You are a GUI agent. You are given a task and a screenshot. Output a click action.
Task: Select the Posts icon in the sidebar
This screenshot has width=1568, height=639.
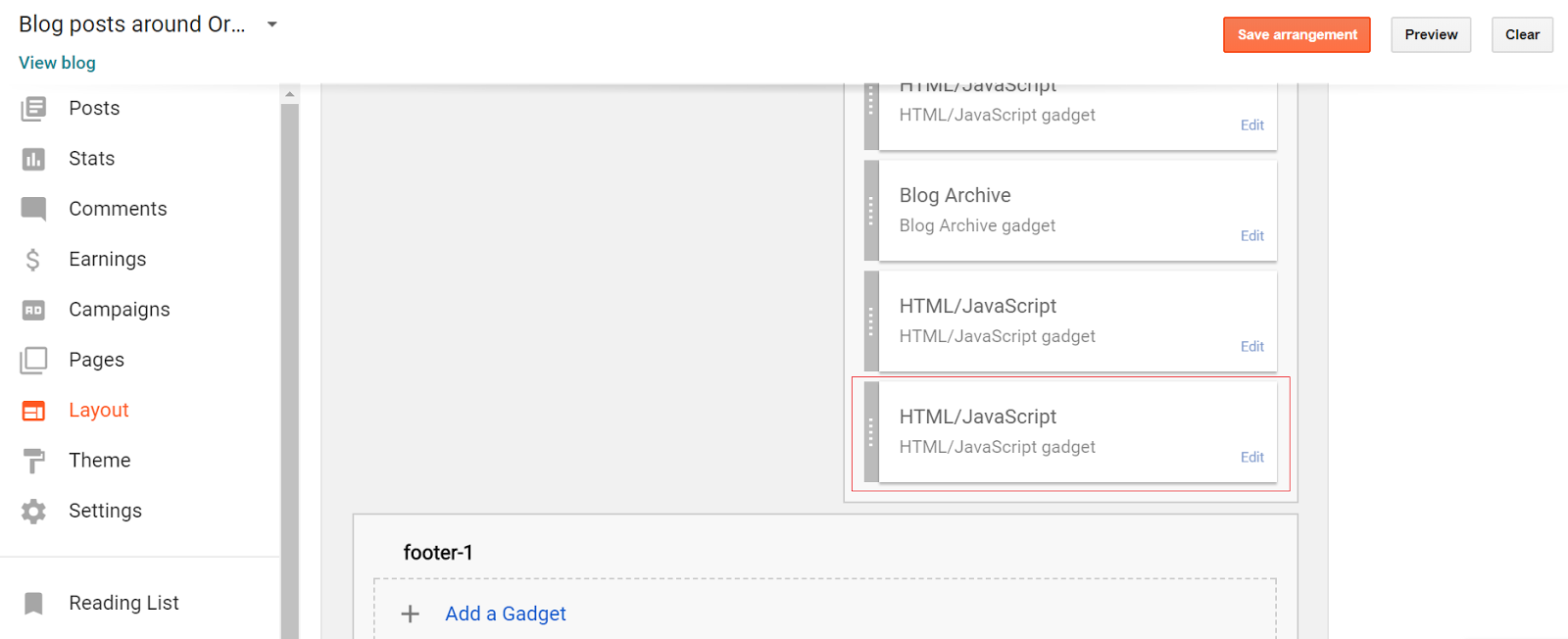coord(33,108)
